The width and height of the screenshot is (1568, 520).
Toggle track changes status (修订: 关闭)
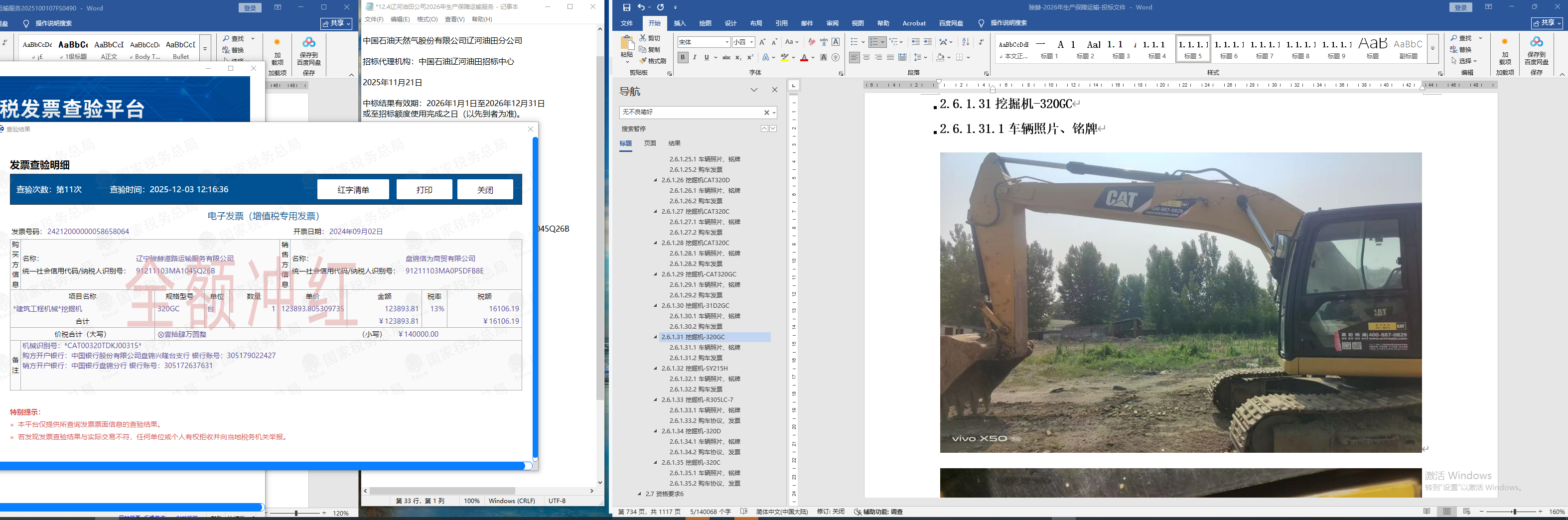point(830,512)
